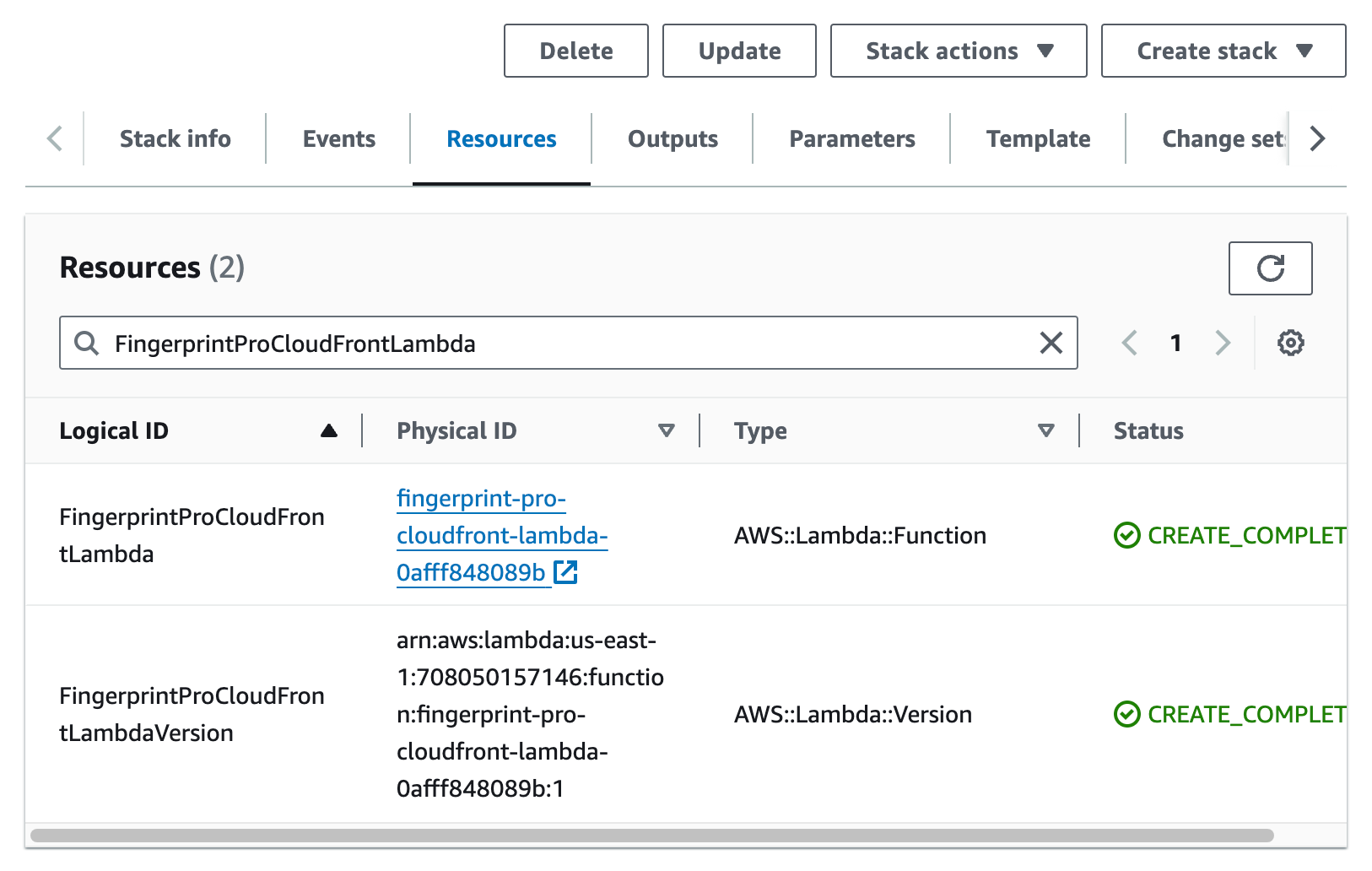Open the Physical ID filter dropdown
This screenshot has width=1372, height=871.
(x=666, y=430)
